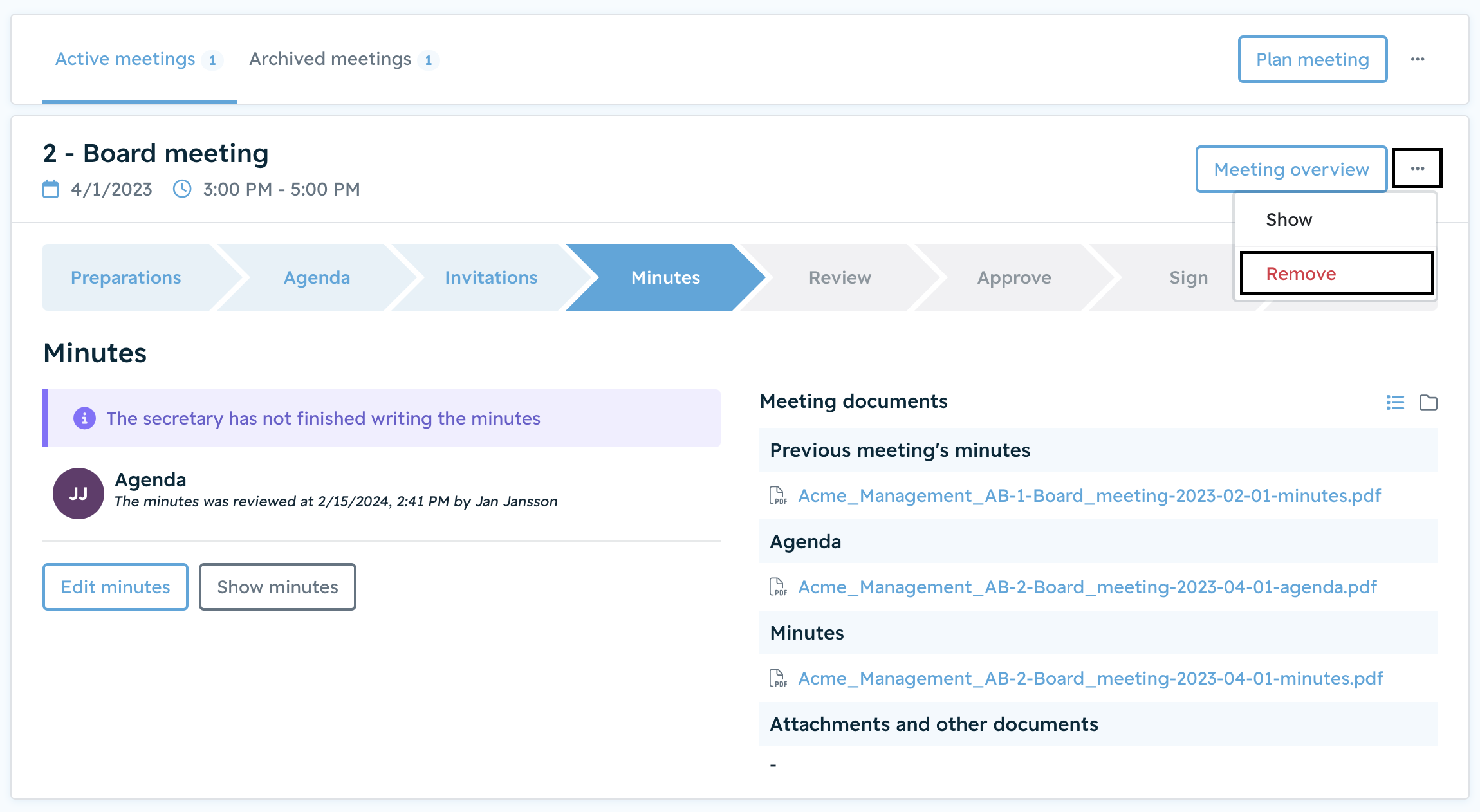Viewport: 1480px width, 812px height.
Task: Go to the Agenda step
Action: pos(317,277)
